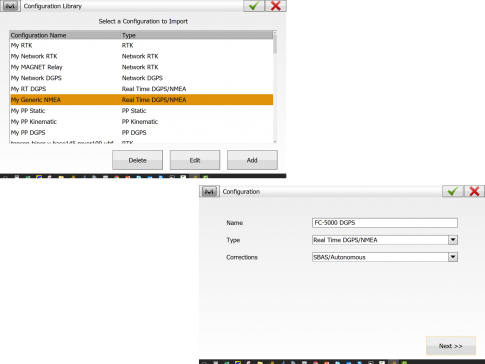485x364 pixels.
Task: Open the M menu icon in Configuration Library
Action: [10, 6]
